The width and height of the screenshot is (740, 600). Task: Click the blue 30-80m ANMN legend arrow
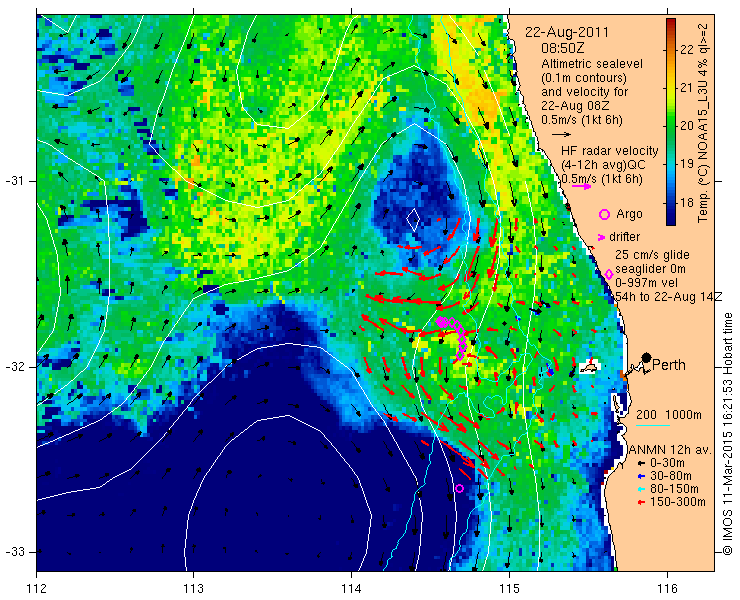(x=641, y=476)
